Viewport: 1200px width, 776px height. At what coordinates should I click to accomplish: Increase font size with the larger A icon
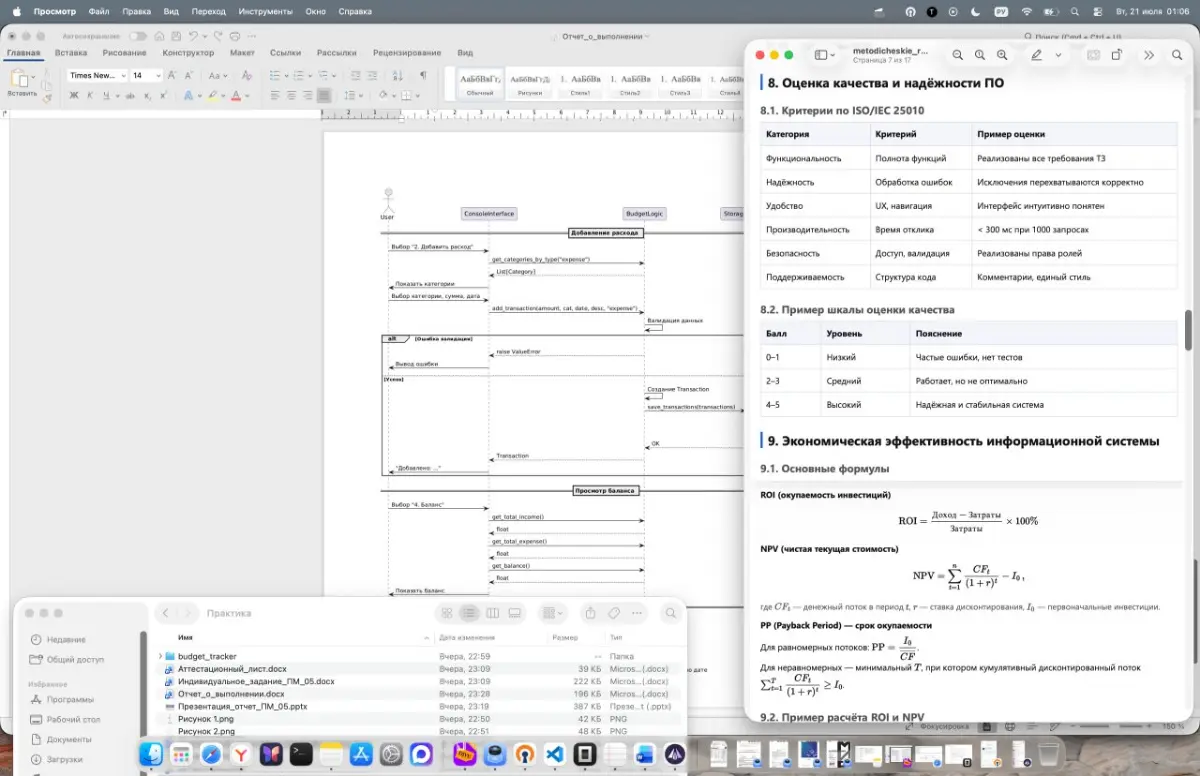[172, 75]
